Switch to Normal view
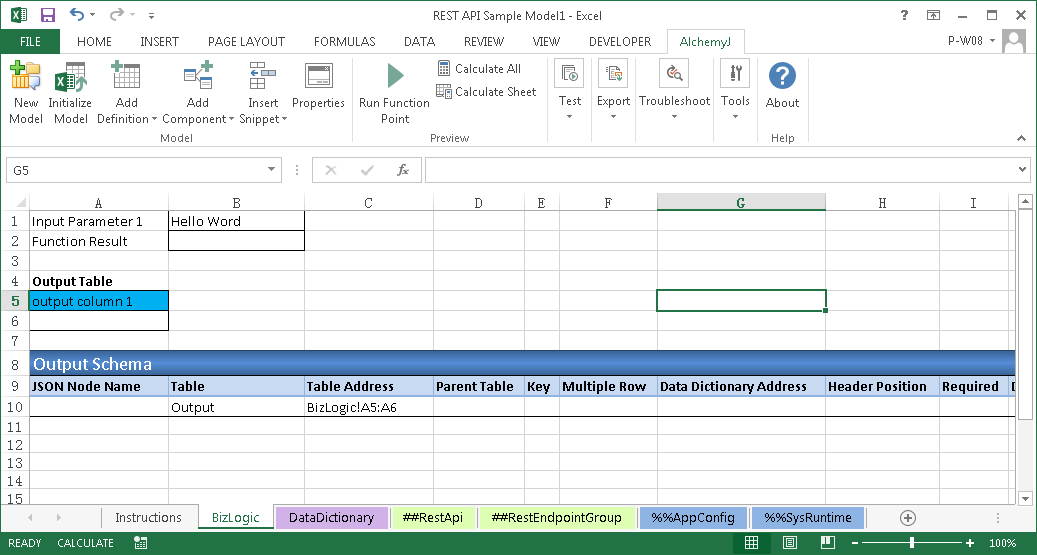 [x=751, y=543]
